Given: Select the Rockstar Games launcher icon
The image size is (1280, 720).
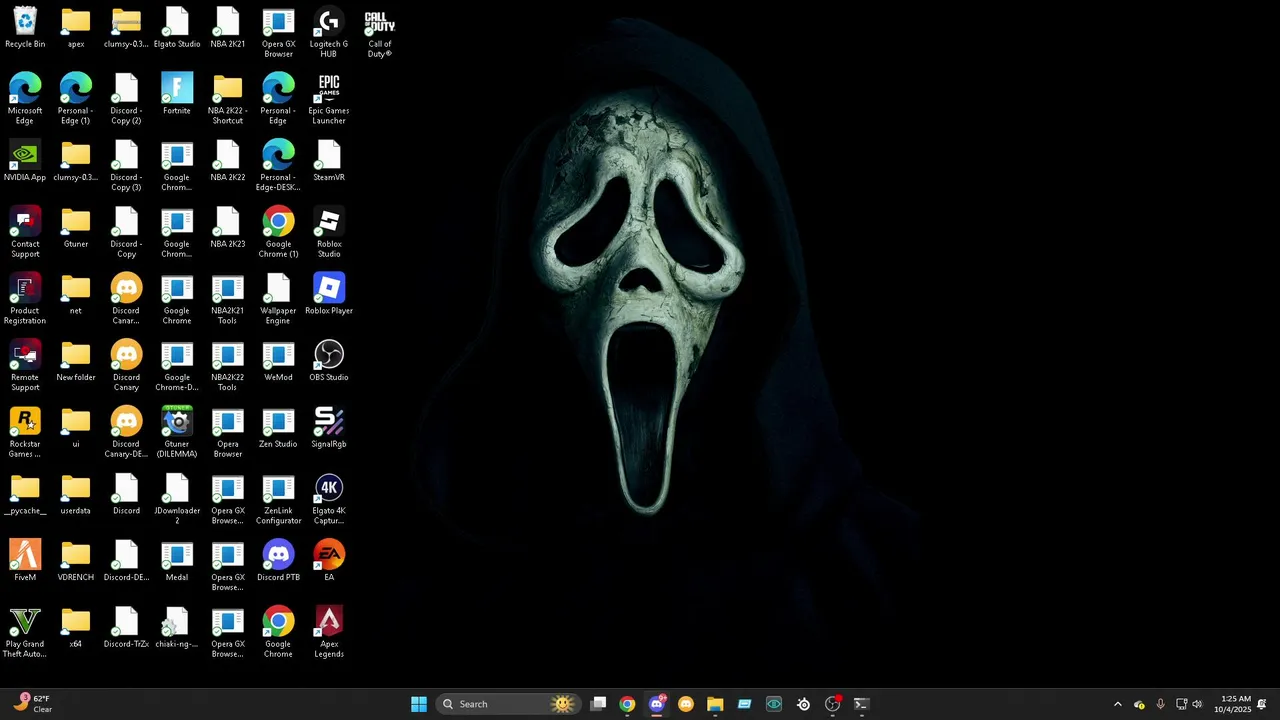Looking at the screenshot, I should 25,432.
